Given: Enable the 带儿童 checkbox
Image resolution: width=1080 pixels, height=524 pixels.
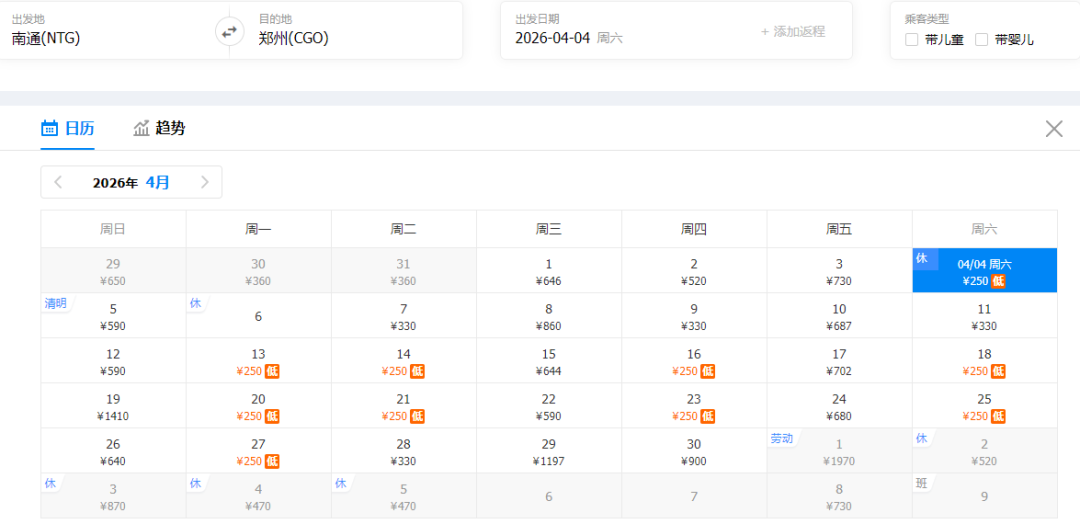Looking at the screenshot, I should (x=911, y=40).
